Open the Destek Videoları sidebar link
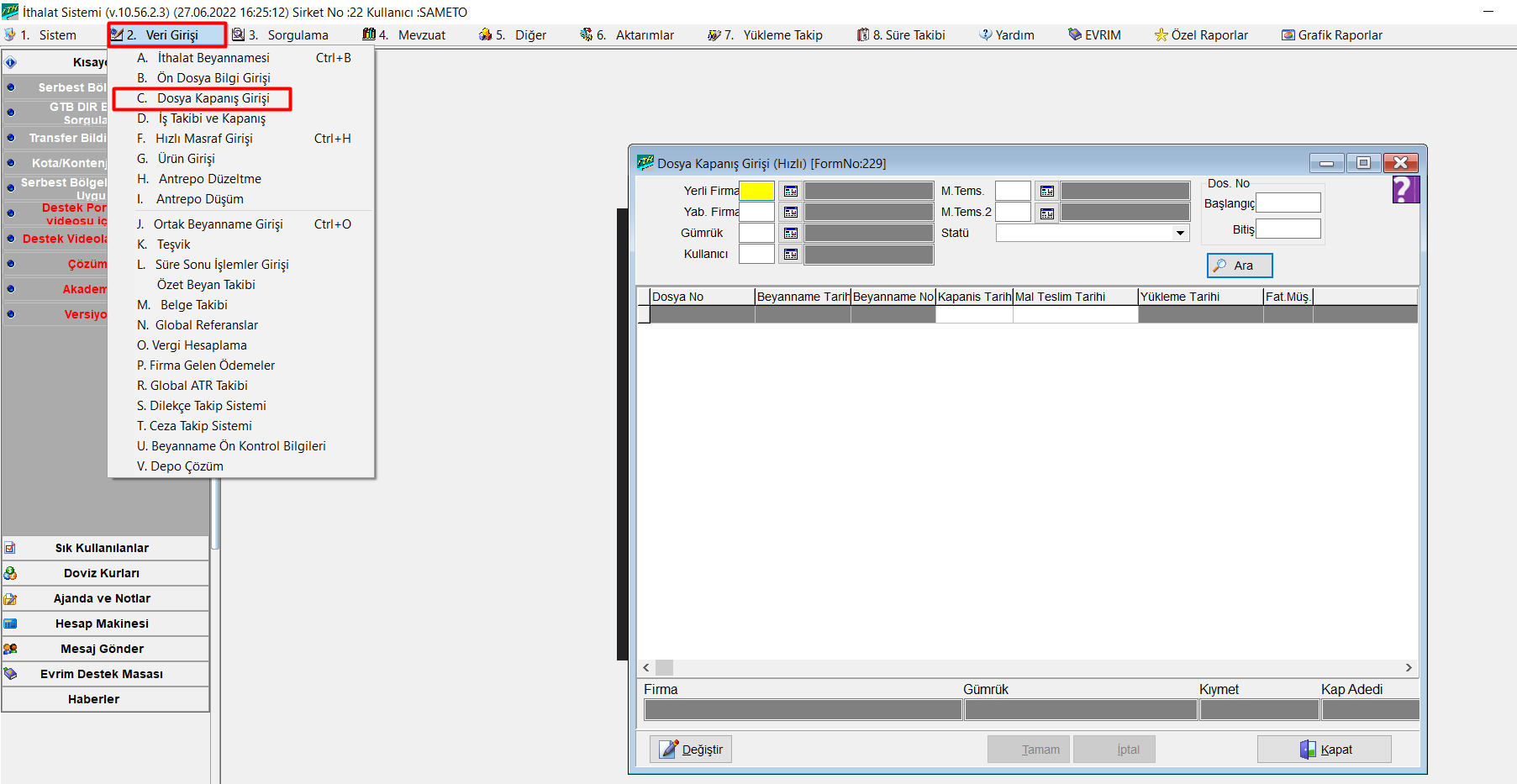The image size is (1517, 784). (65, 239)
